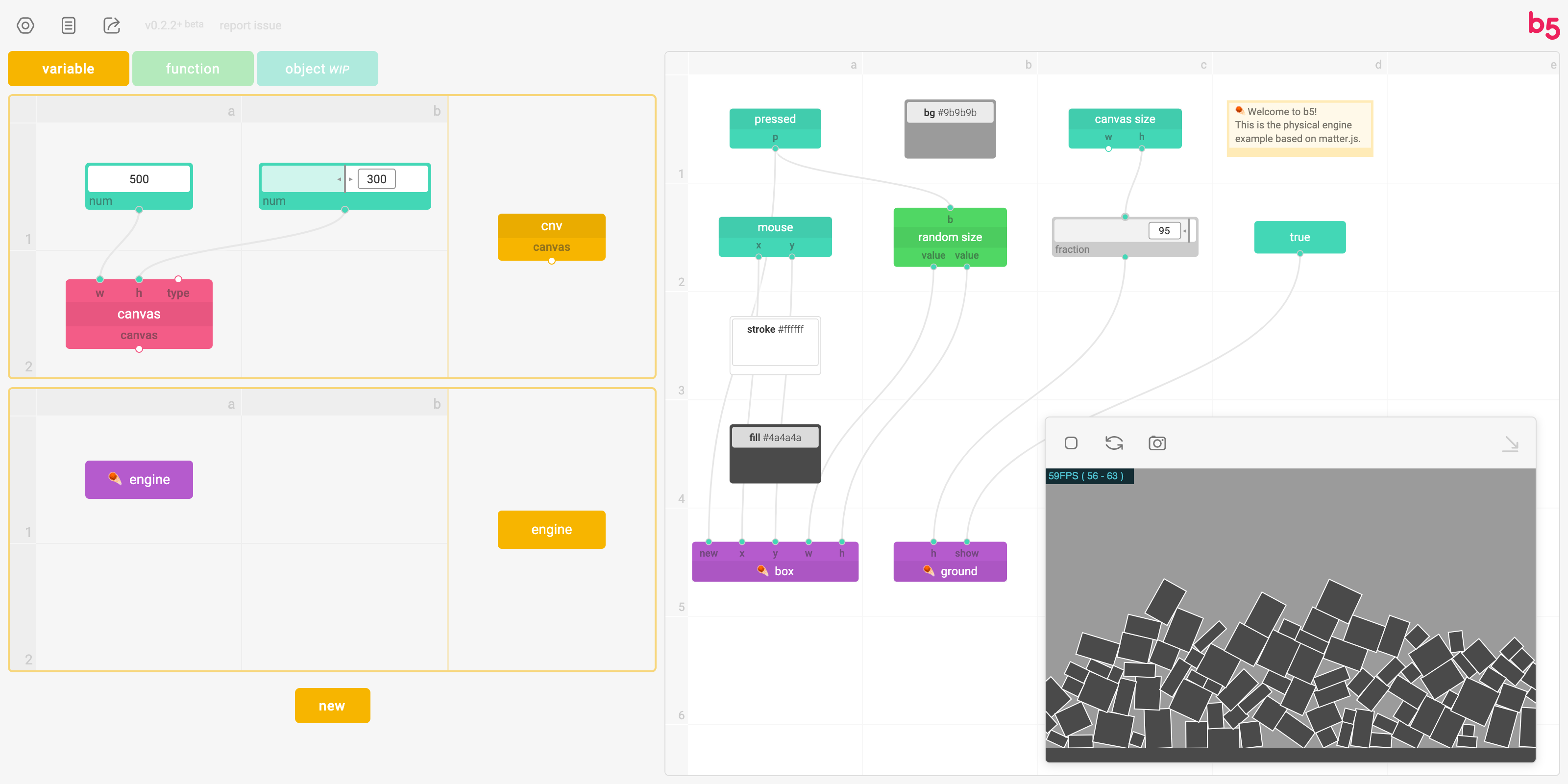The height and width of the screenshot is (784, 1568).
Task: Switch to the object WIP tab
Action: (317, 69)
